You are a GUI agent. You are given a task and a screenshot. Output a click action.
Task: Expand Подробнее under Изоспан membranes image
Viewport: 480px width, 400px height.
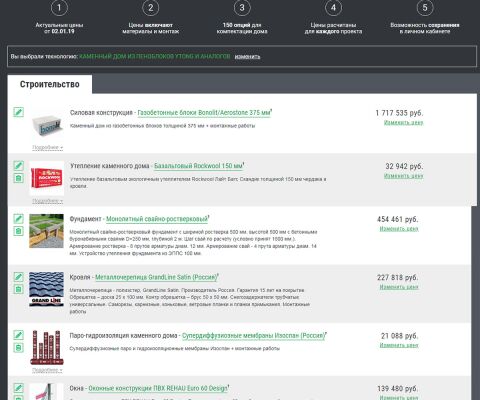pyautogui.click(x=47, y=370)
